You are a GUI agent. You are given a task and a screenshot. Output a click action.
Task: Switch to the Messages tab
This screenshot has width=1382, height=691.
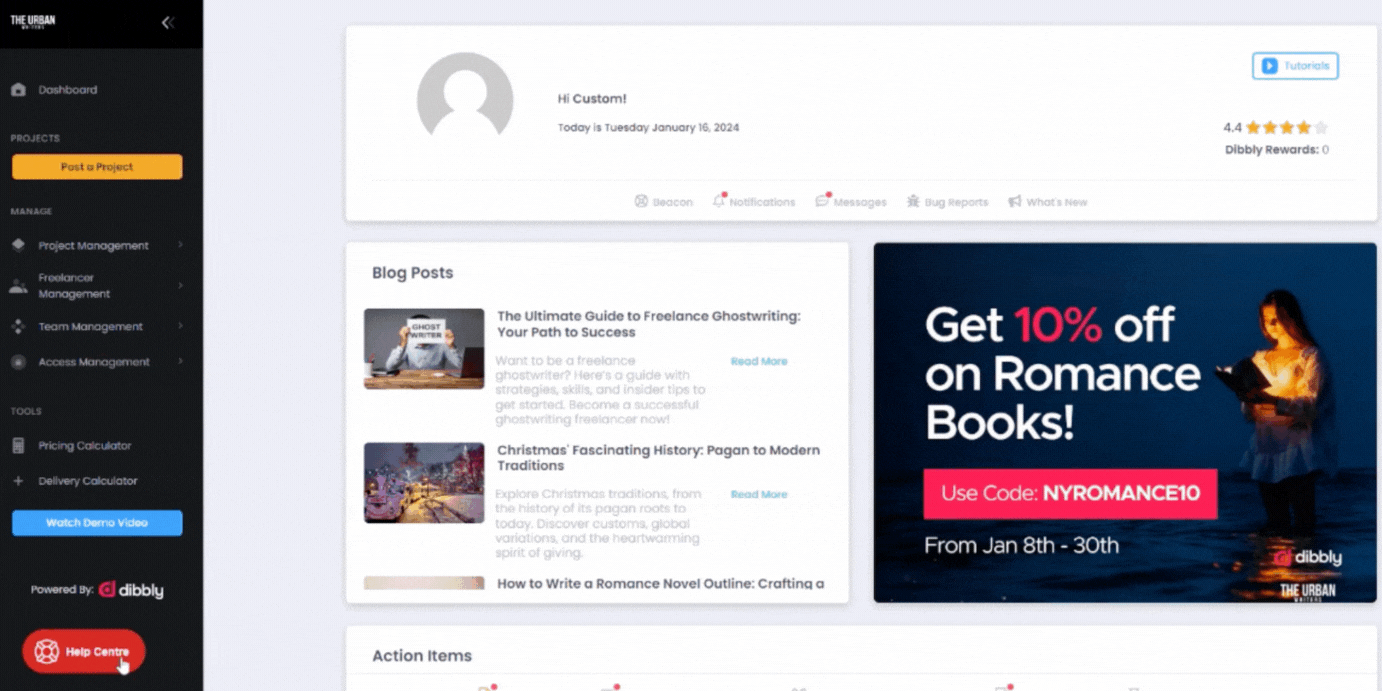[851, 201]
